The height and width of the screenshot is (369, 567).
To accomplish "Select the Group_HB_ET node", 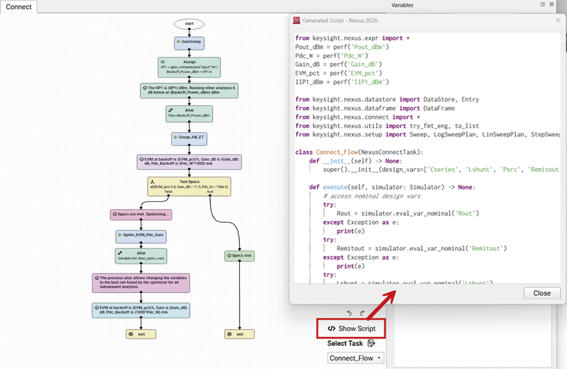I will (x=189, y=139).
